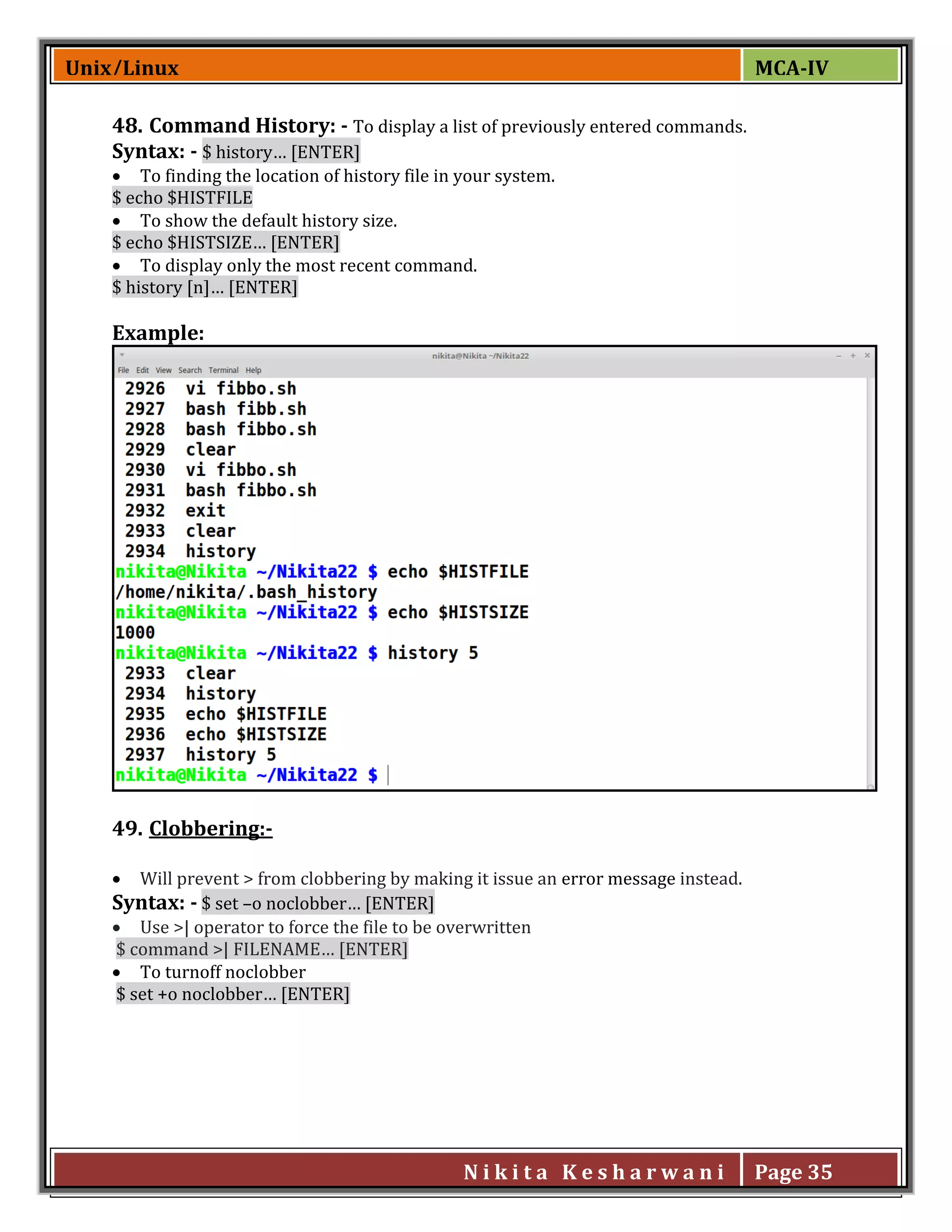Open the Terminal menu
Screen dimensions: 952x1232
coord(223,370)
